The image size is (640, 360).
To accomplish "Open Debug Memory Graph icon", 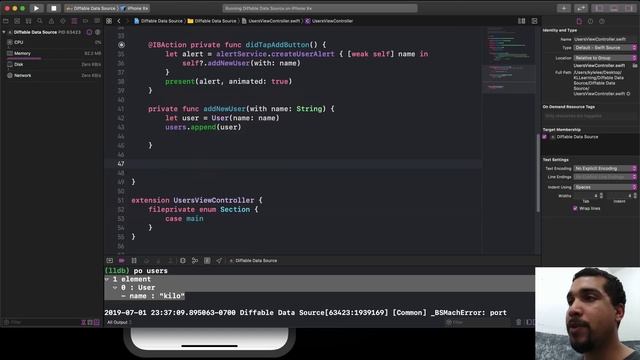I will coord(195,260).
